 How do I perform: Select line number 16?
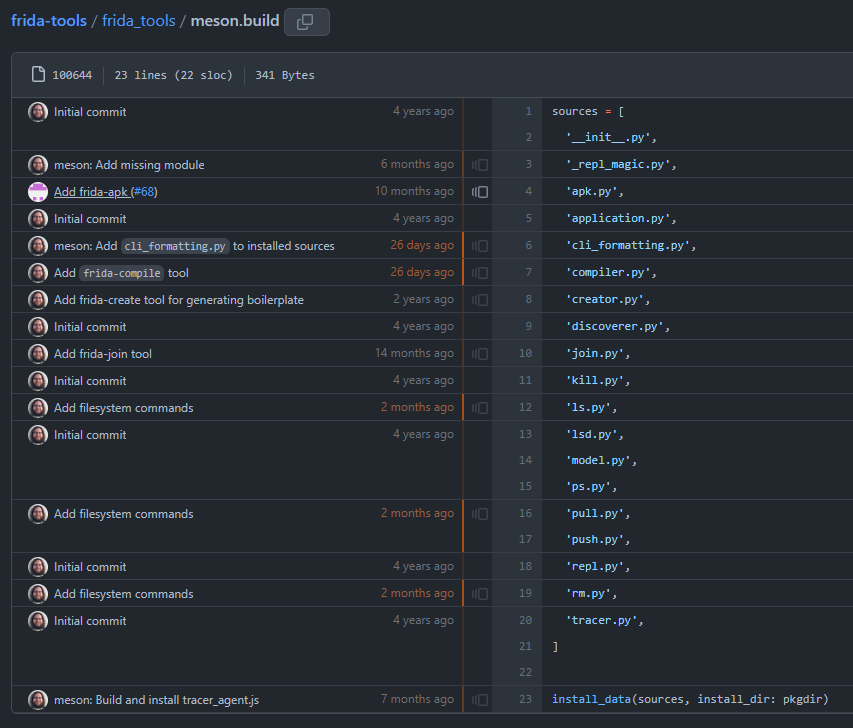coord(525,513)
